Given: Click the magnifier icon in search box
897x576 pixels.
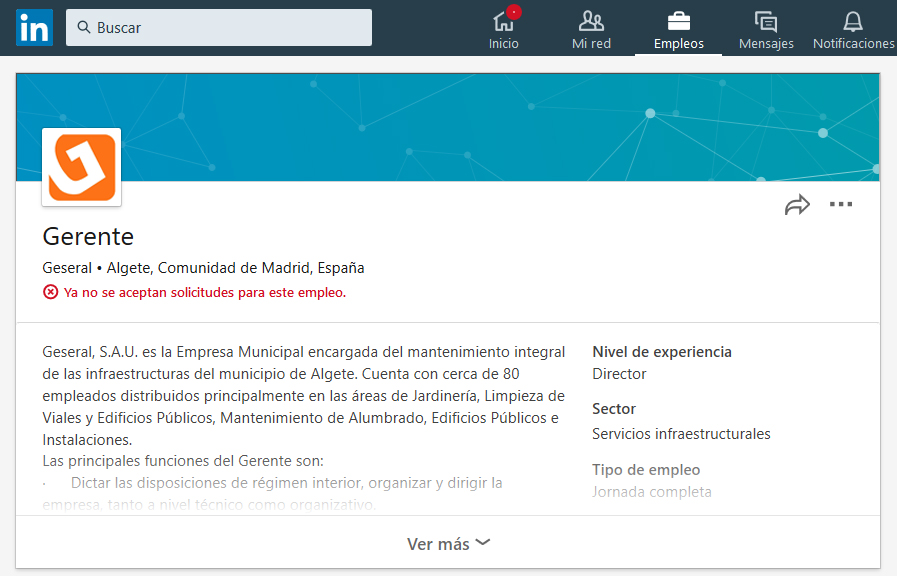Looking at the screenshot, I should (84, 27).
